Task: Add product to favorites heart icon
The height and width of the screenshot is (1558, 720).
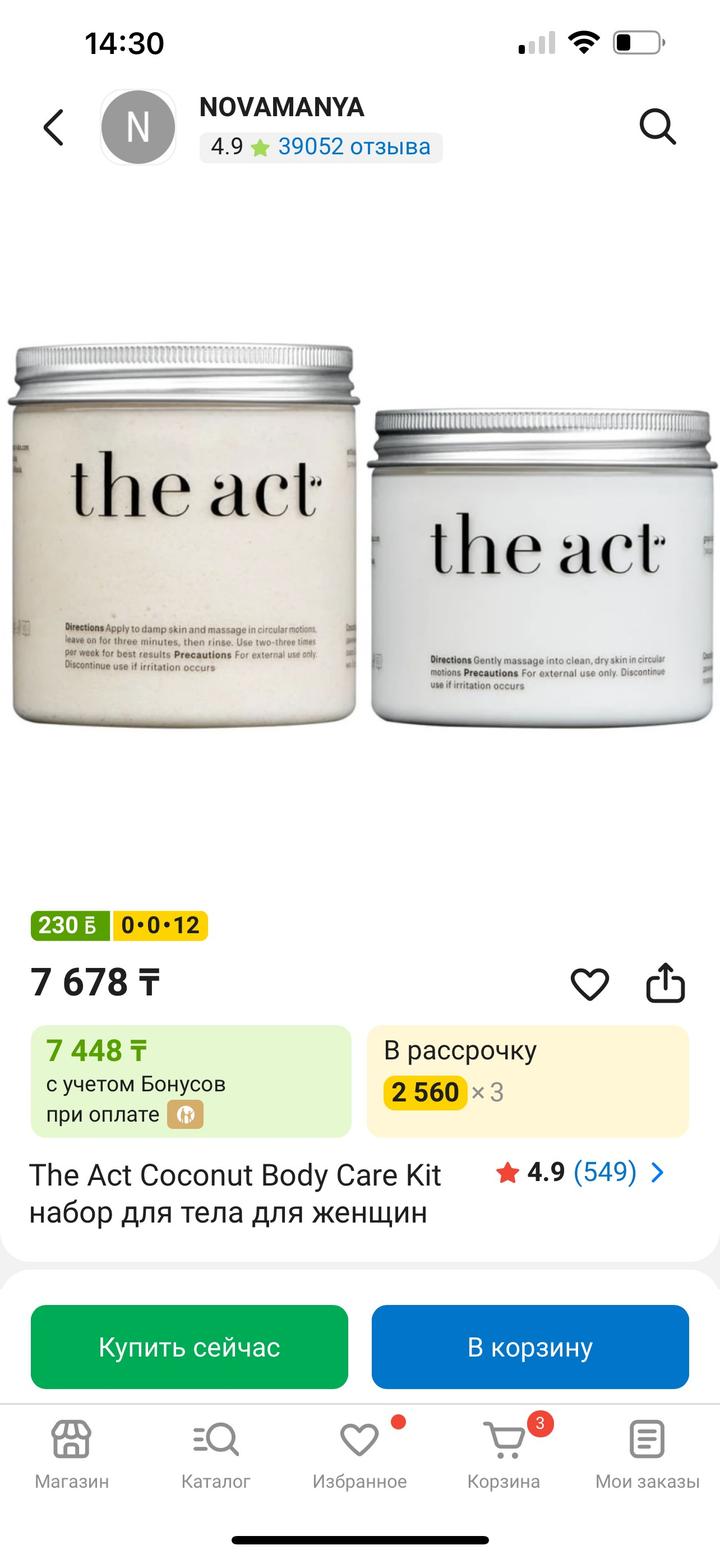Action: coord(590,984)
